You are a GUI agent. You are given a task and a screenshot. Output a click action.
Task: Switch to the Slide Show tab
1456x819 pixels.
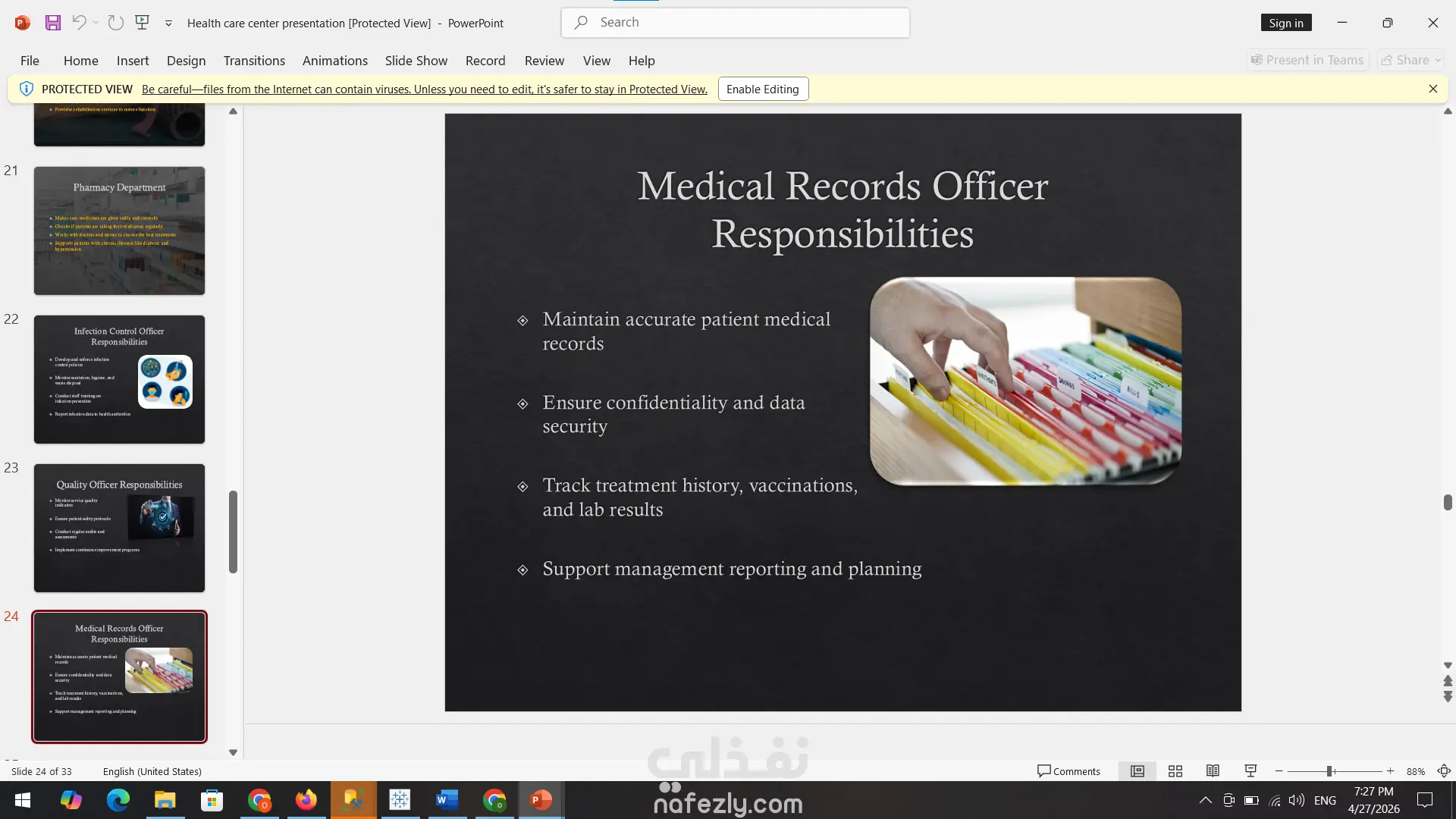pyautogui.click(x=416, y=61)
